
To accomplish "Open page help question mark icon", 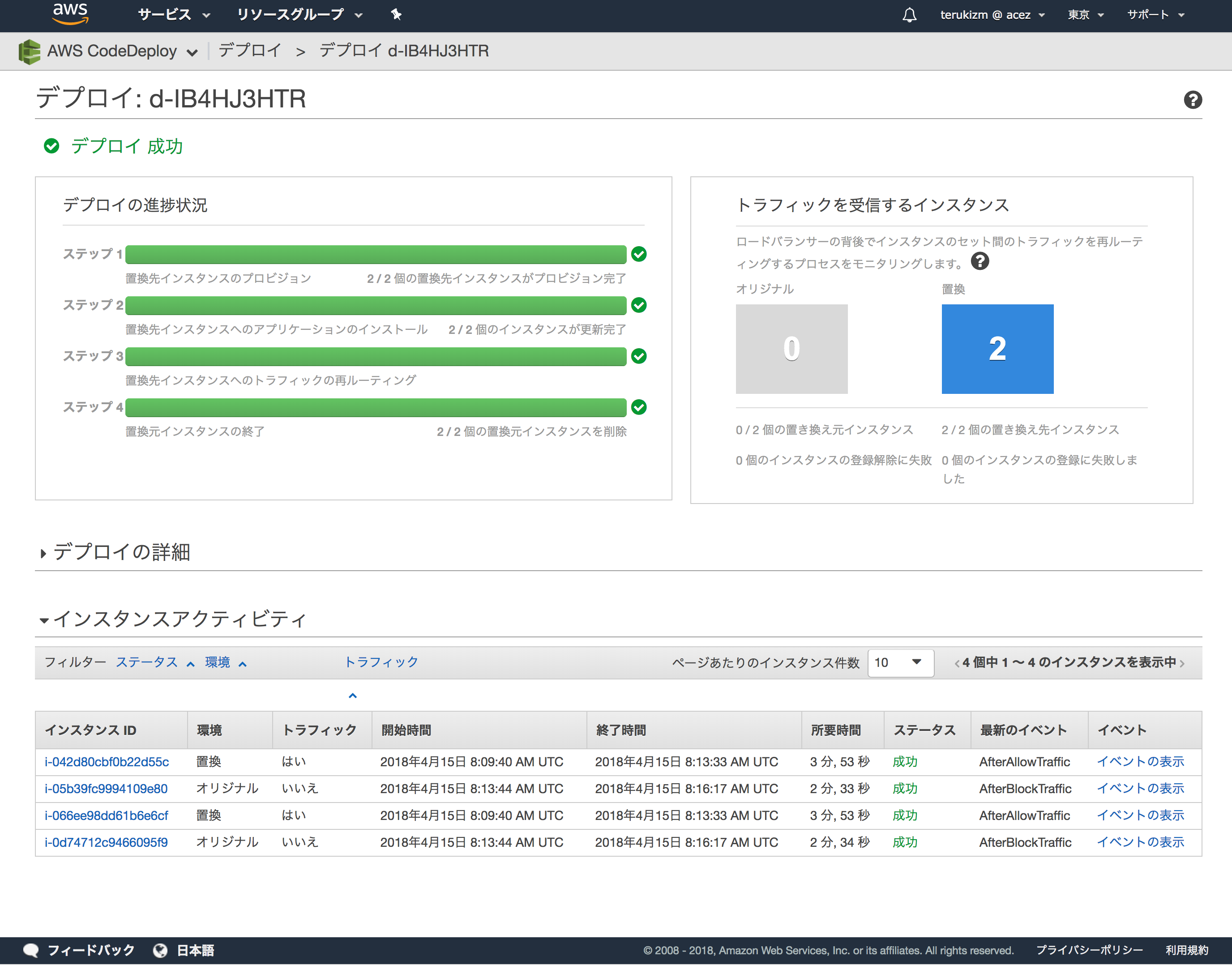I will (1193, 99).
